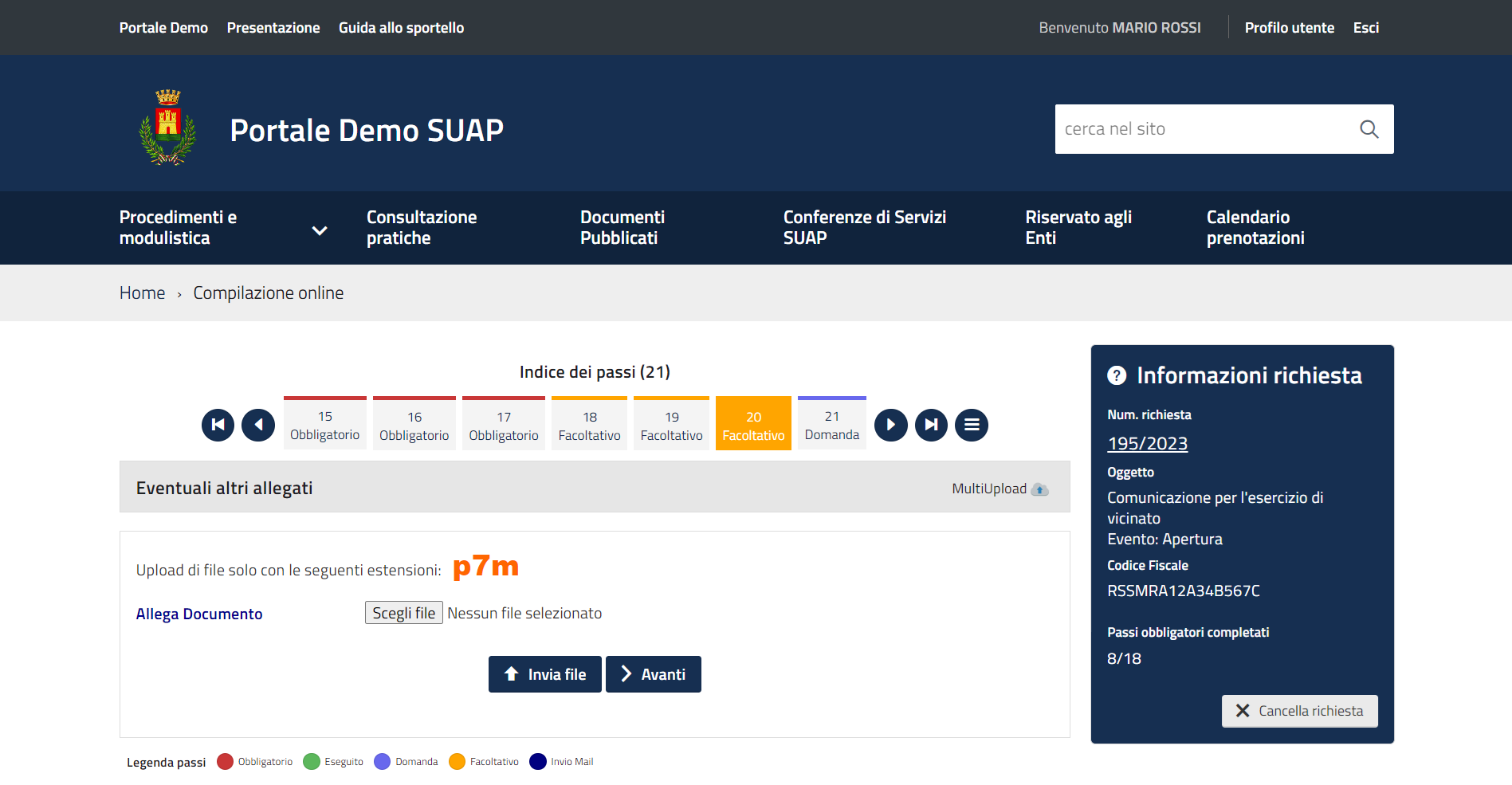1512x785 pixels.
Task: Open request number 195/2023 link
Action: point(1147,444)
